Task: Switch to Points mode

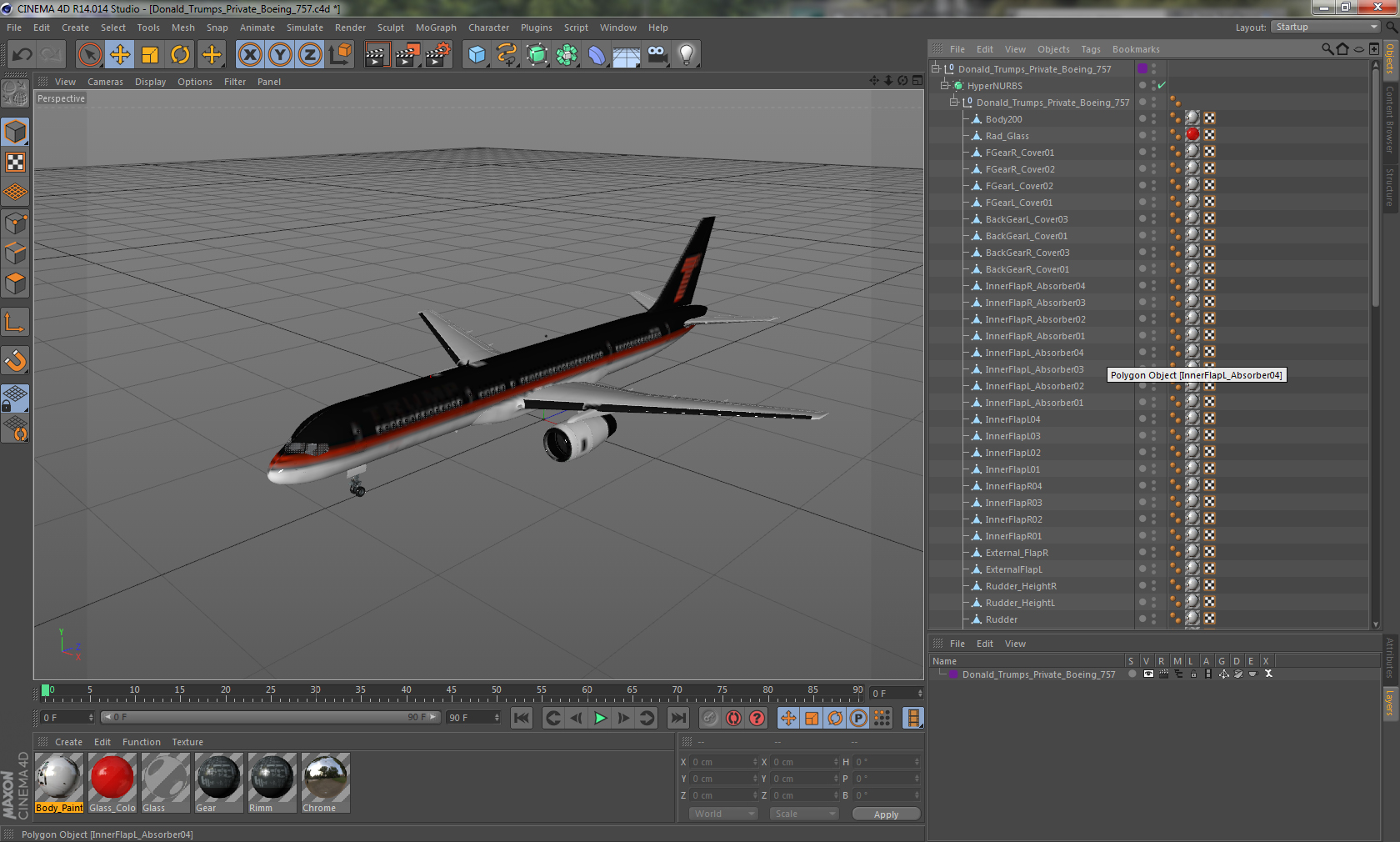Action: pos(16,223)
